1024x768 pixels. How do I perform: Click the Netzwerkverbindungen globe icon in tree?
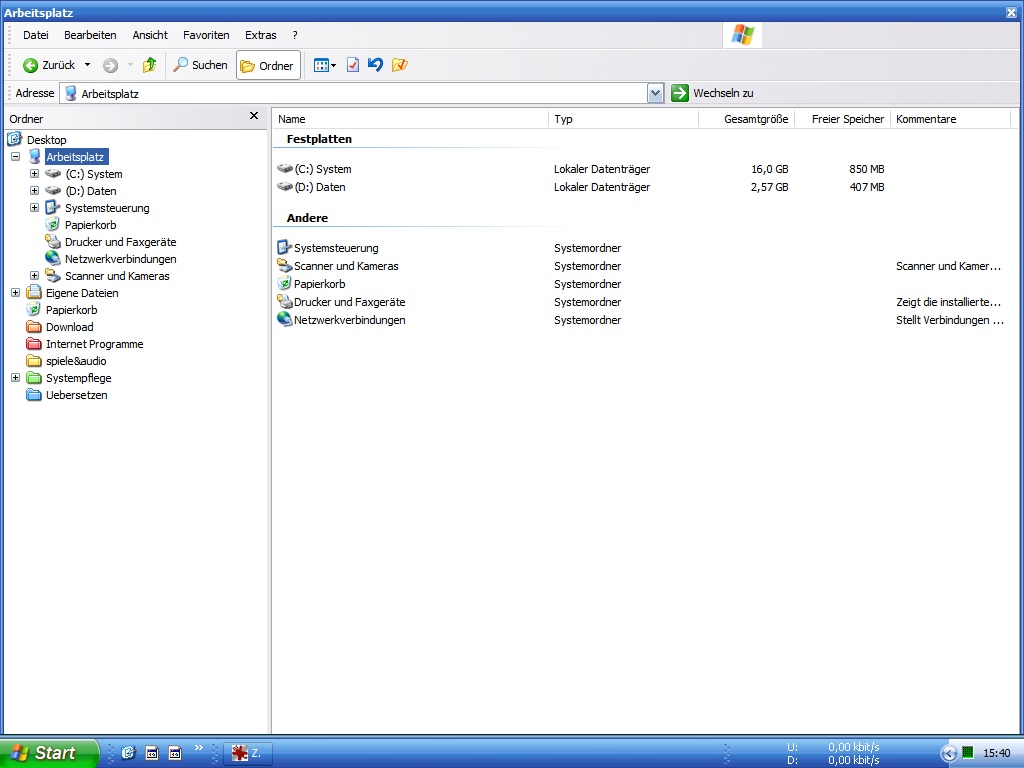click(53, 259)
